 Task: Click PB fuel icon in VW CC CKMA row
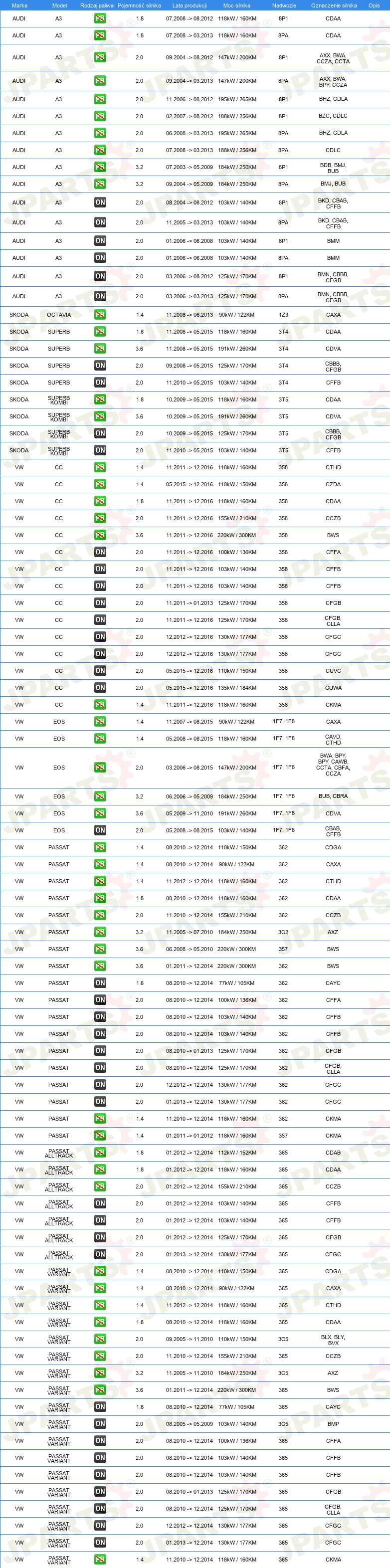pos(100,705)
